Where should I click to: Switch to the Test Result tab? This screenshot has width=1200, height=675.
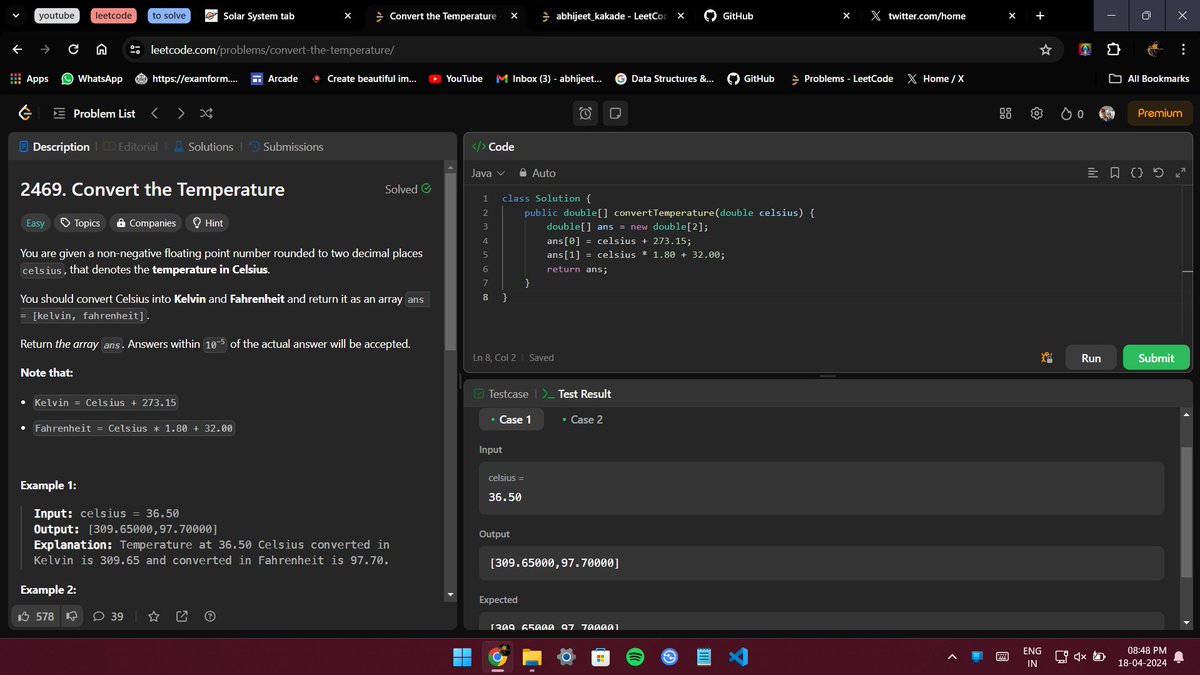(x=577, y=393)
